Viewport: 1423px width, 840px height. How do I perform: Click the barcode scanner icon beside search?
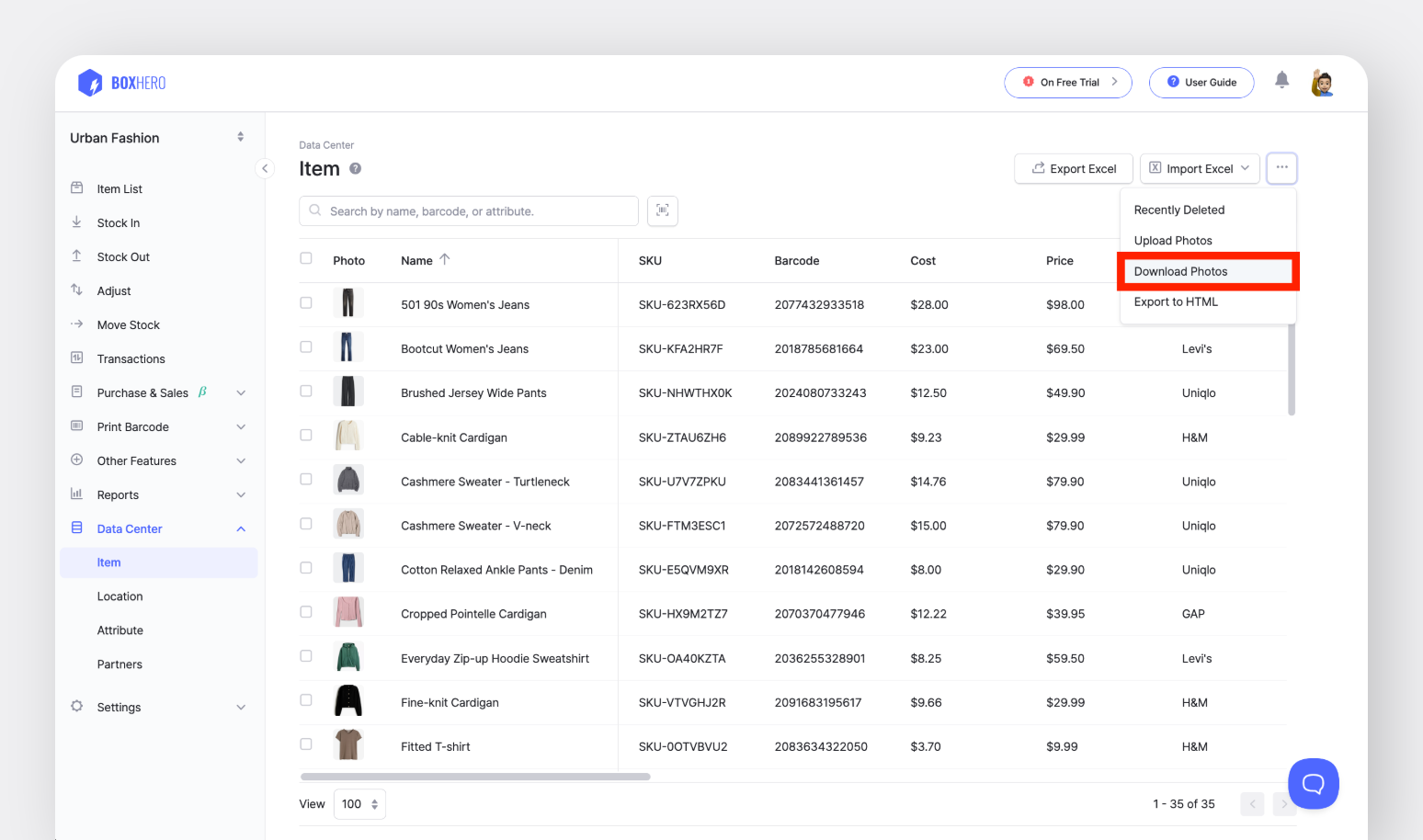(662, 210)
